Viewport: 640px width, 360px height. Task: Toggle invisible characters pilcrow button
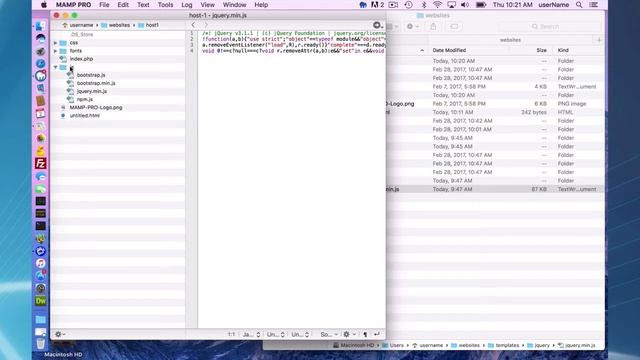pos(365,334)
